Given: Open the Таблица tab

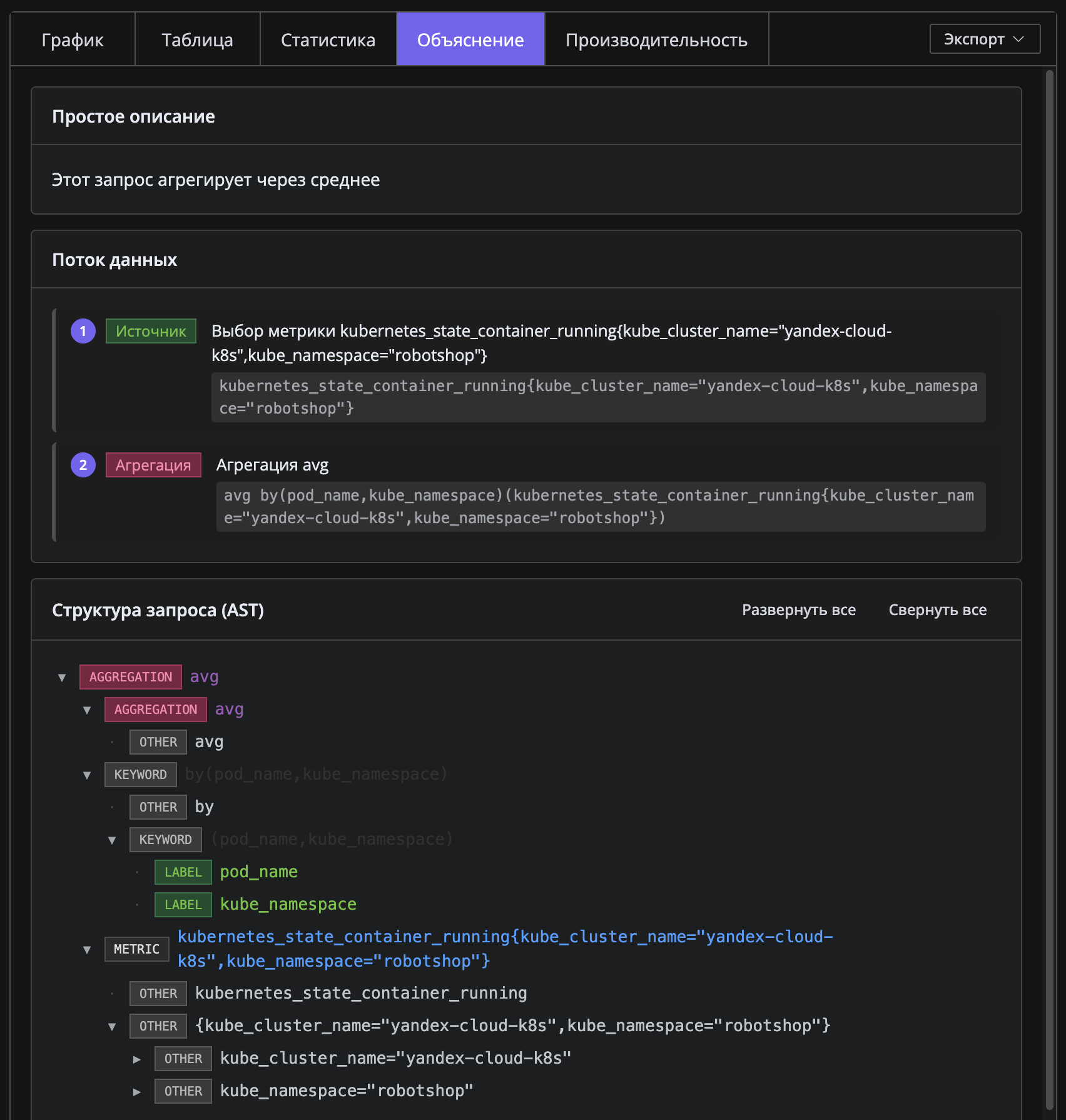Looking at the screenshot, I should pyautogui.click(x=197, y=40).
